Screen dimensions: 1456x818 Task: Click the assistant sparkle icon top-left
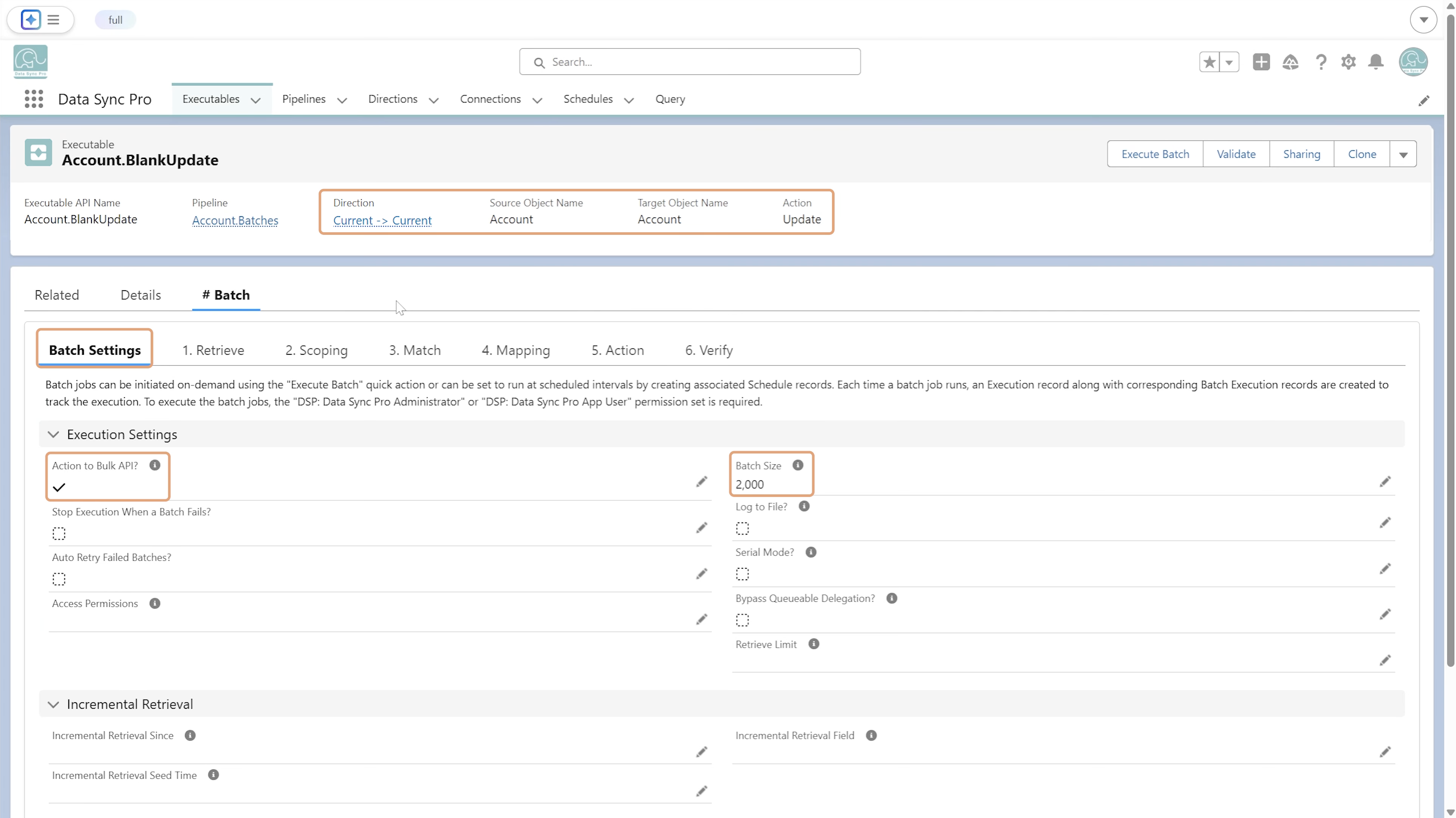[x=30, y=20]
